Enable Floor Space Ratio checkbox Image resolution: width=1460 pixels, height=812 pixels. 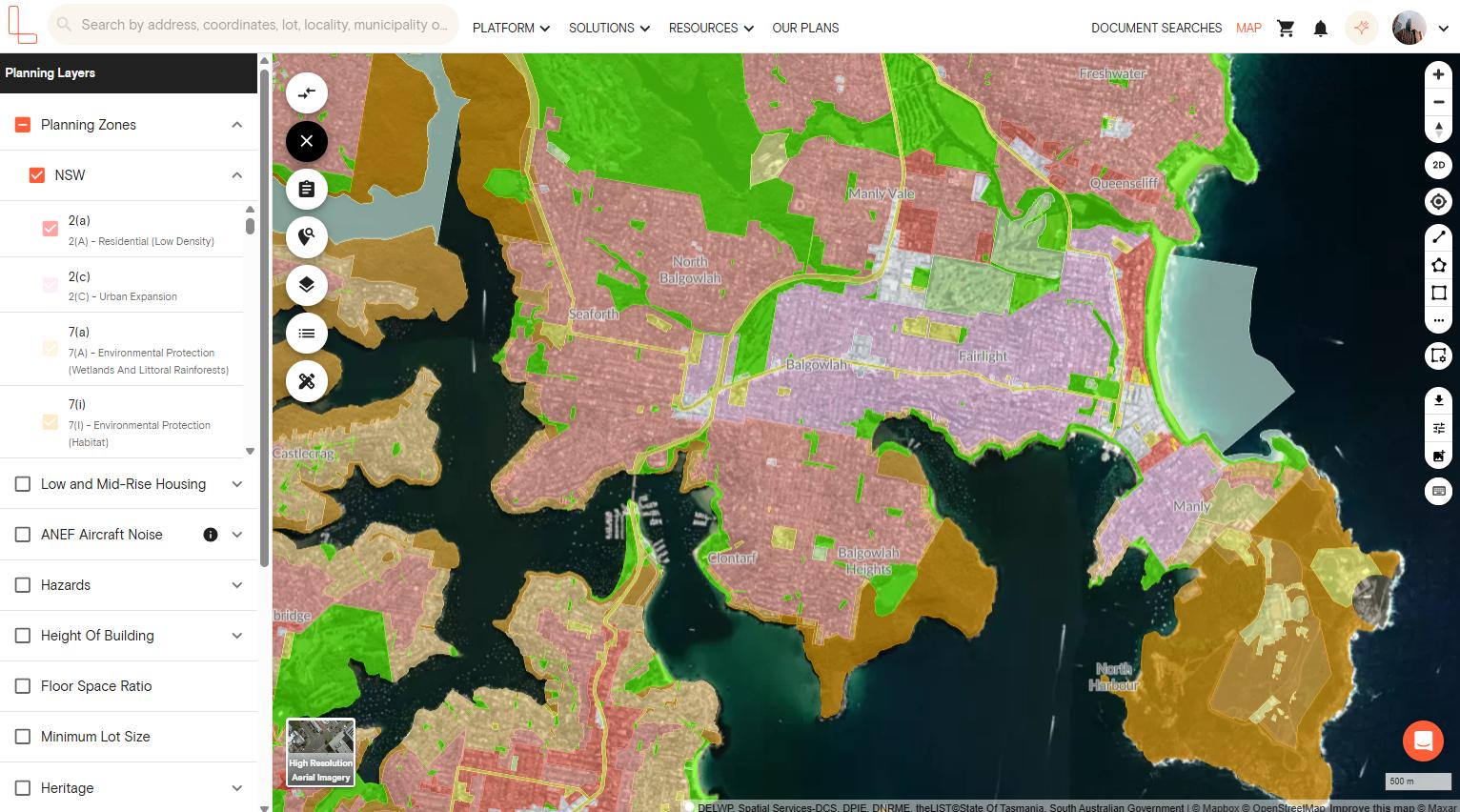point(23,686)
